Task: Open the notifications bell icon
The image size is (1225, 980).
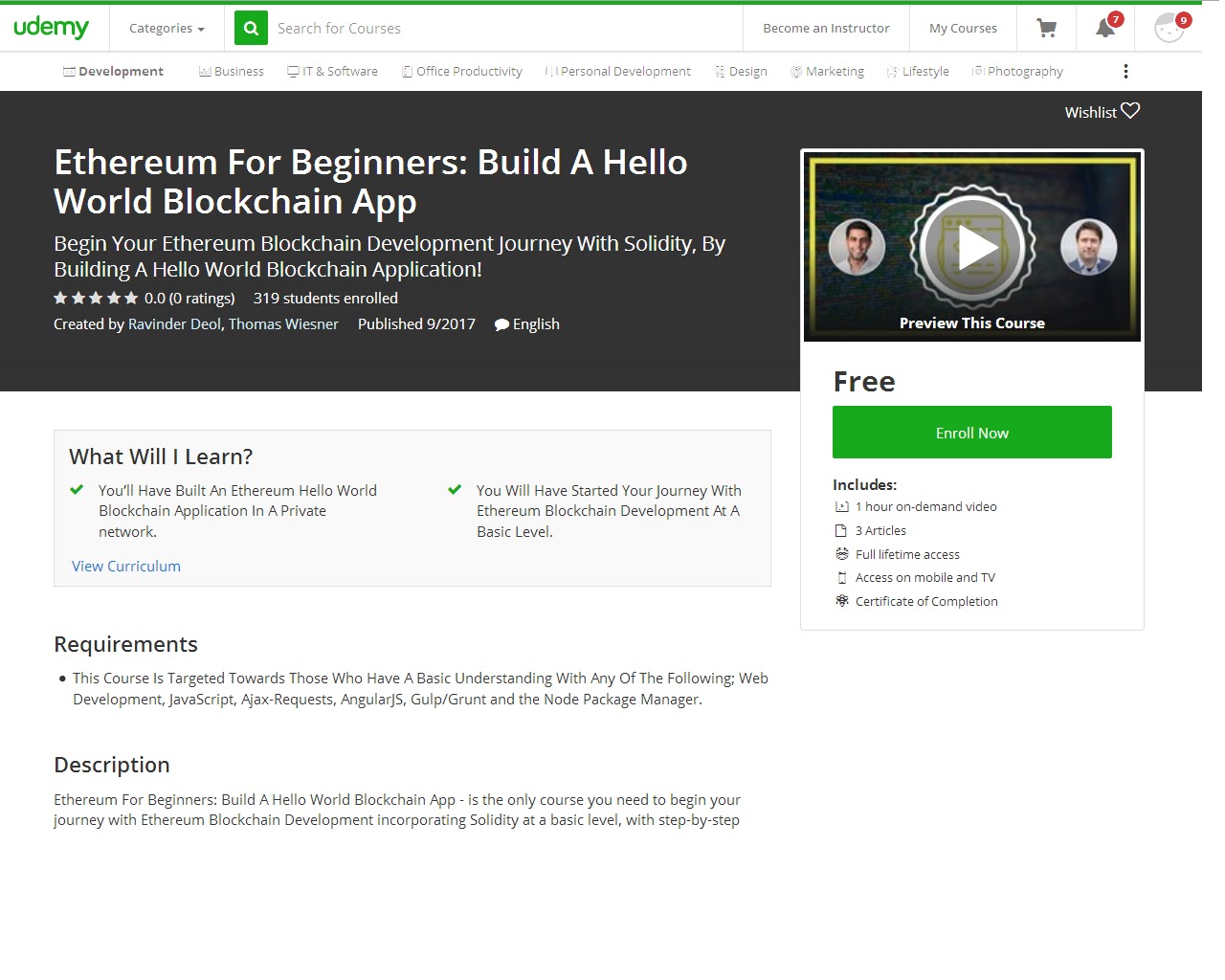Action: coord(1105,28)
